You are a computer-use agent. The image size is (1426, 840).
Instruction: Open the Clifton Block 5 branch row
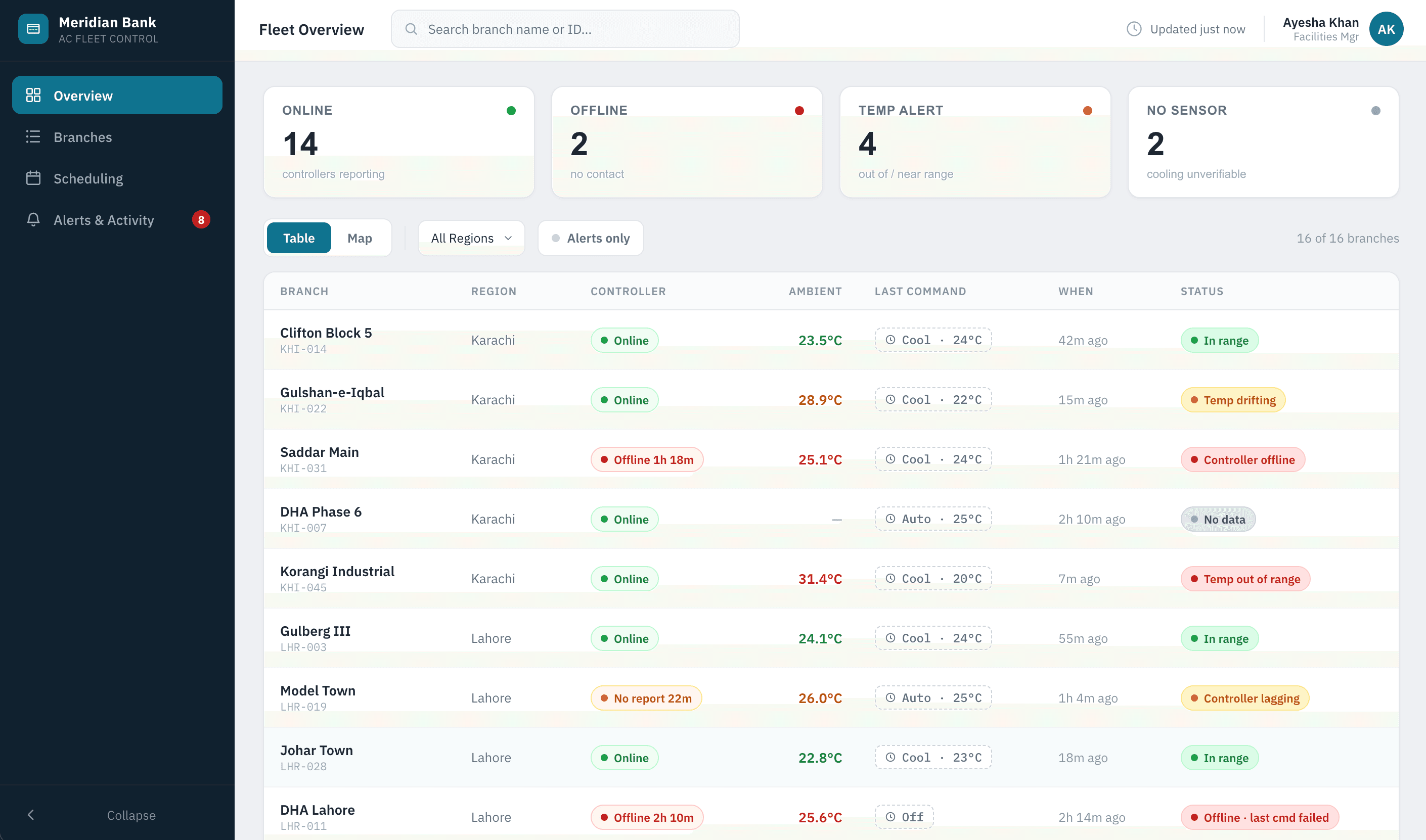831,340
